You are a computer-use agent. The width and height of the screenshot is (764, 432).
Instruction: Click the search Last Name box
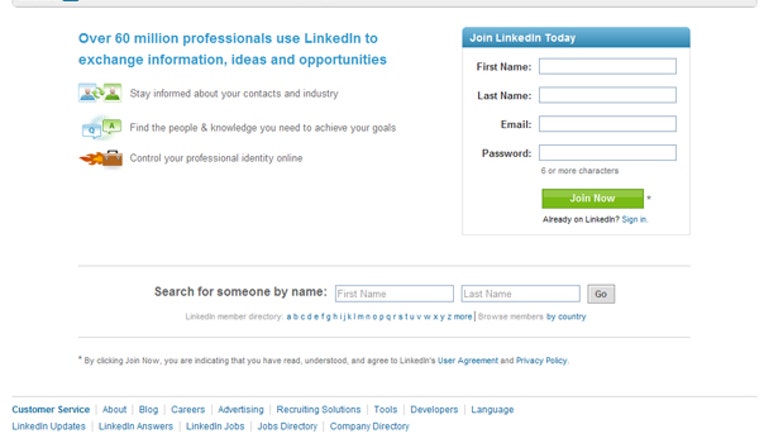(x=520, y=294)
